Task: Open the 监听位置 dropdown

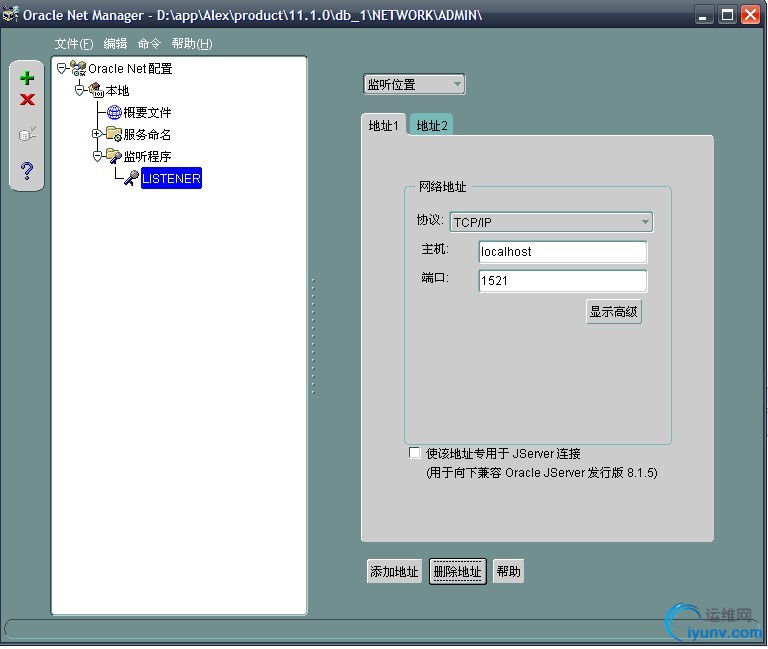Action: point(414,84)
